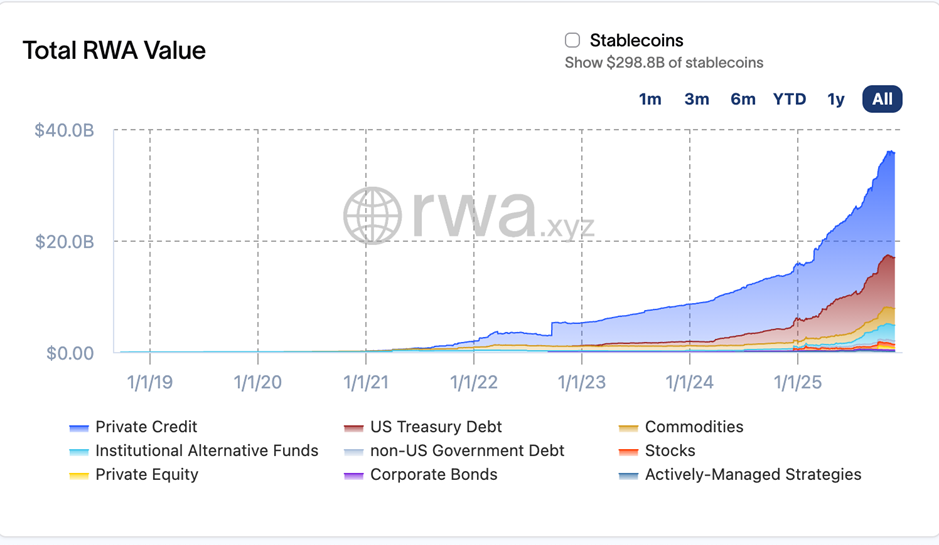Choose the 6m time range
939x545 pixels.
pos(743,99)
